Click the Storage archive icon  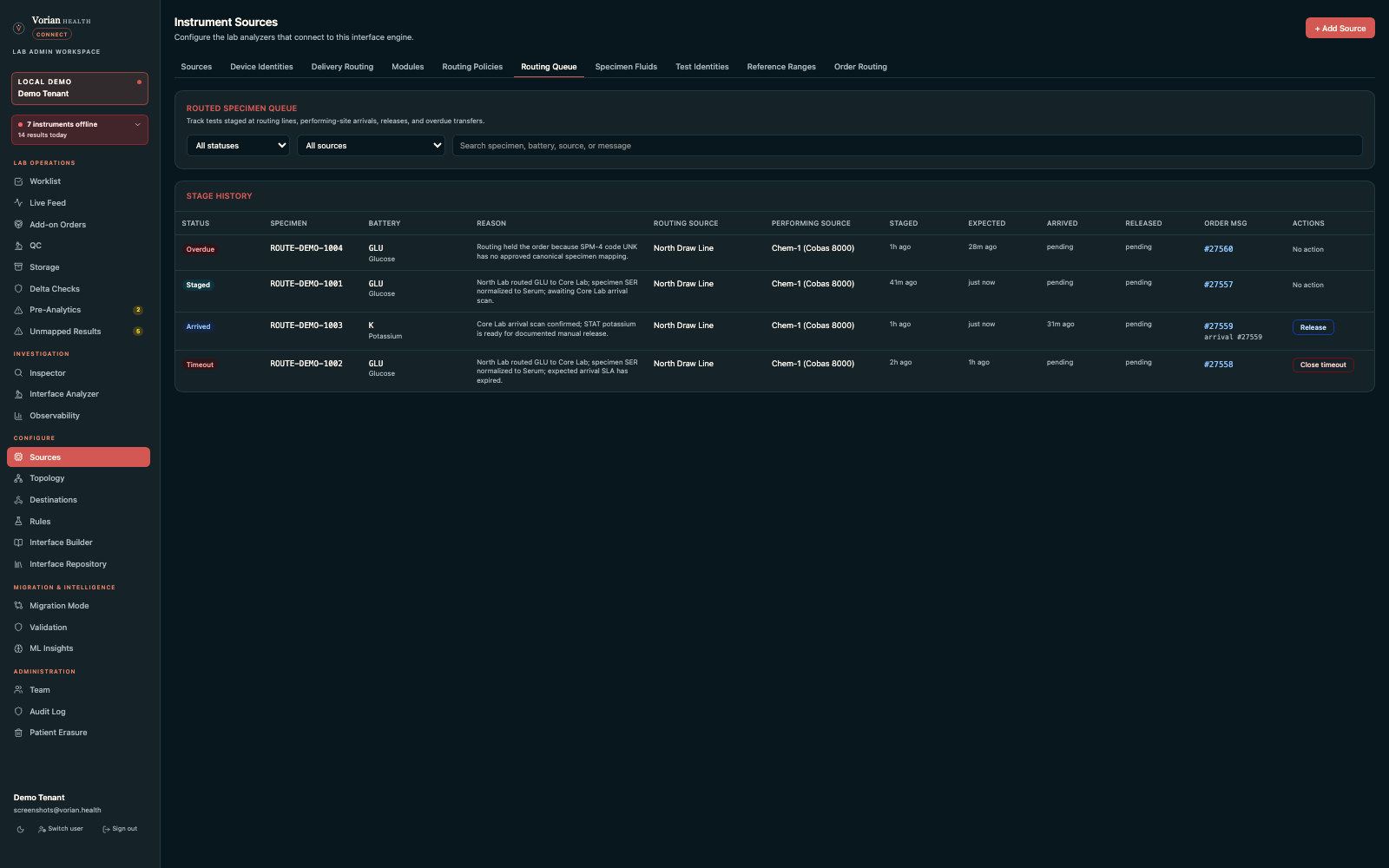[18, 267]
